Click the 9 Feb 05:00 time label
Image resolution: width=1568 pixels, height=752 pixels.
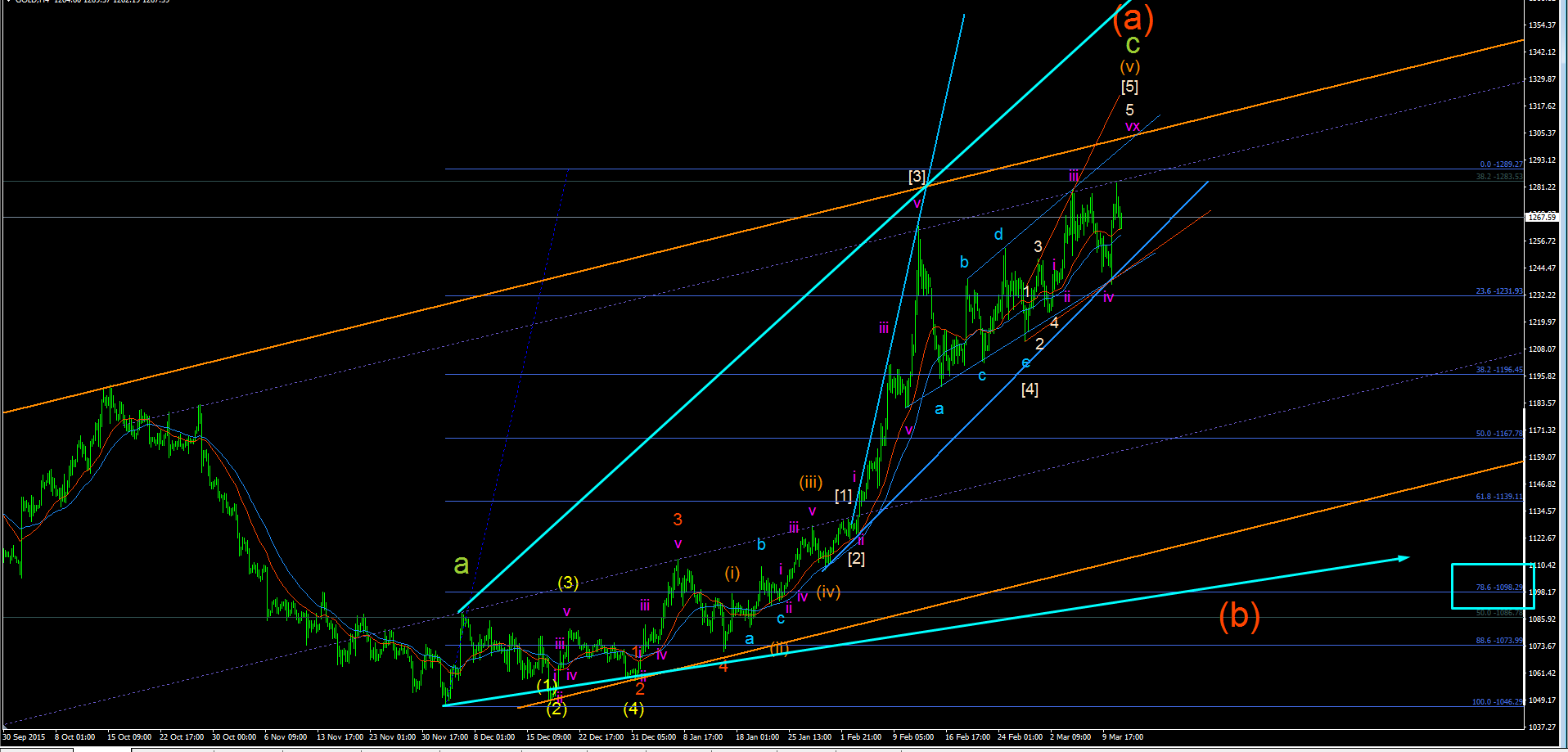click(x=913, y=737)
